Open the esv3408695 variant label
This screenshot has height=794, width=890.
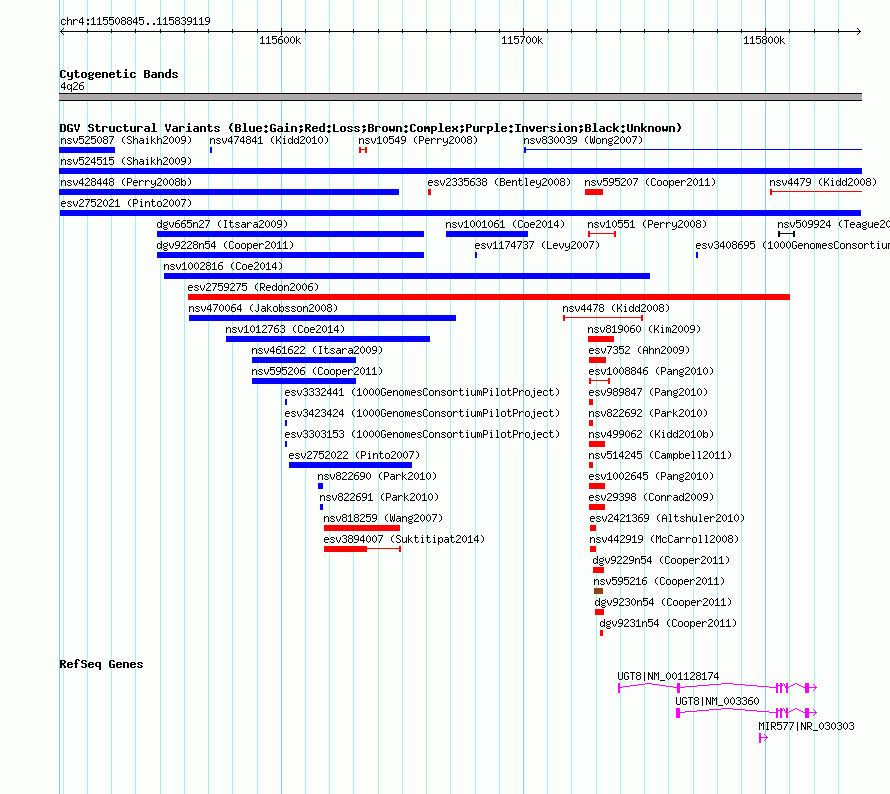pyautogui.click(x=792, y=245)
